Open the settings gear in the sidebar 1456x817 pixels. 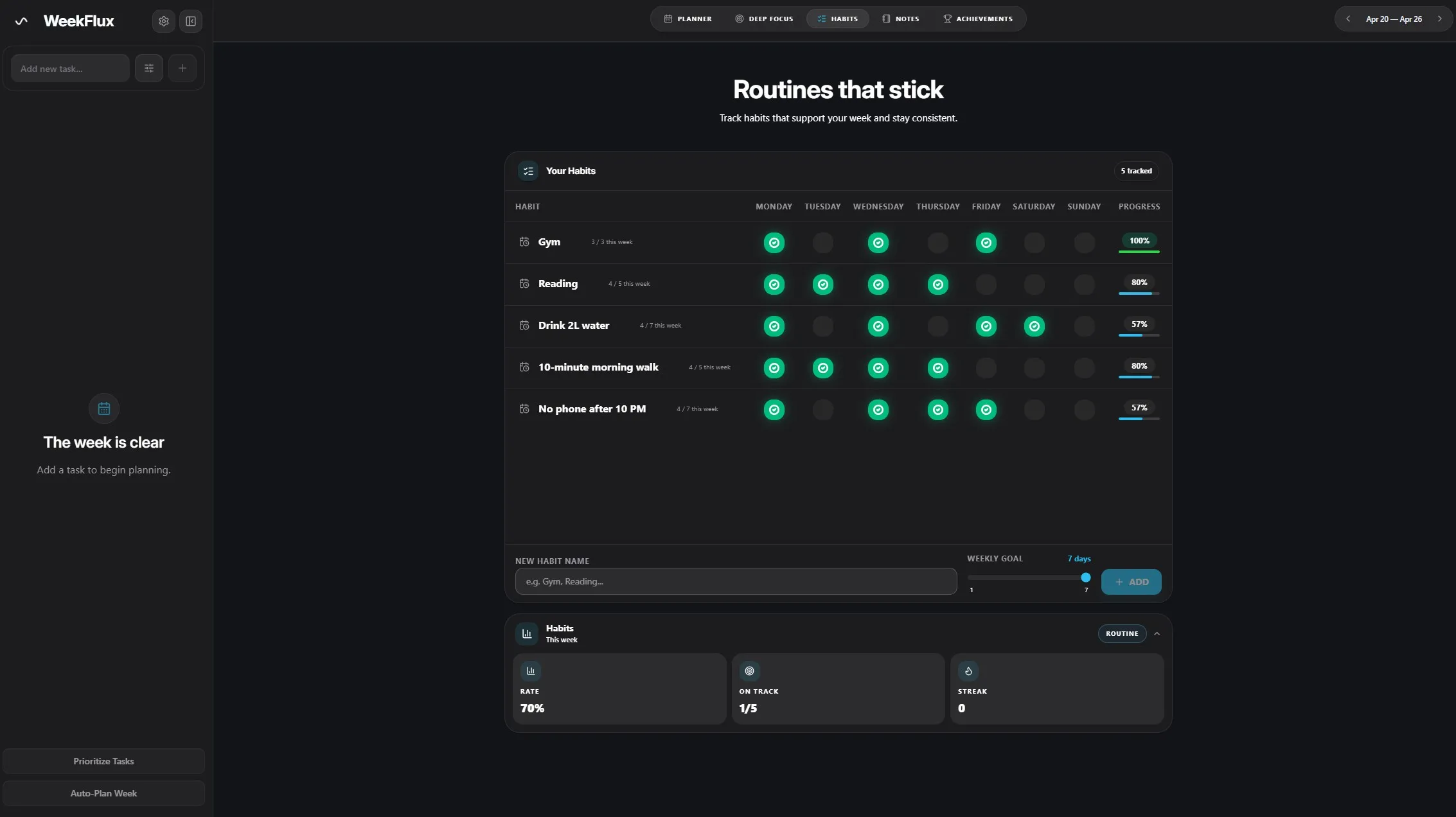click(163, 21)
